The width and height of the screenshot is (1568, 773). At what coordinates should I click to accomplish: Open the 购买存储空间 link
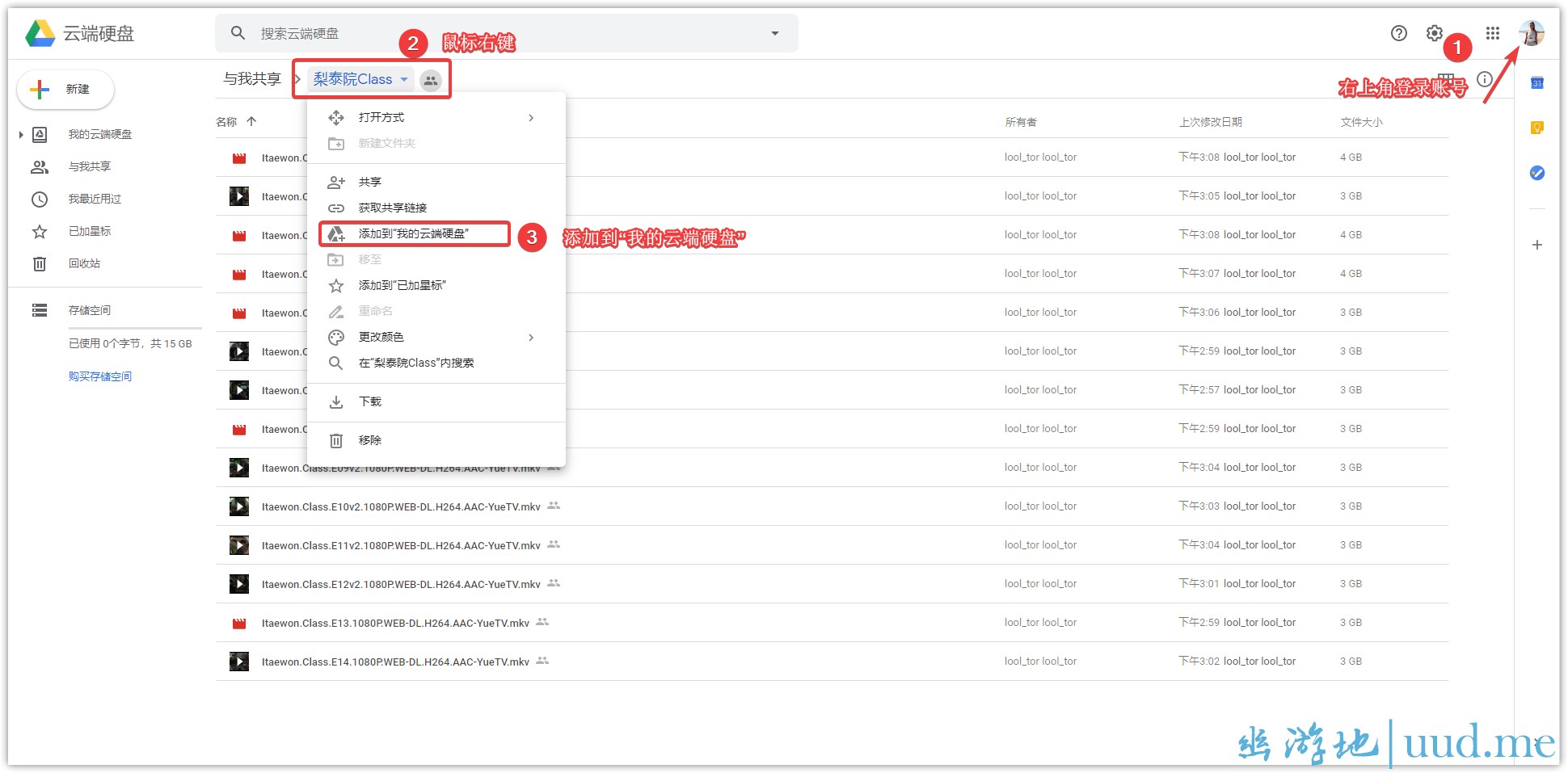pyautogui.click(x=100, y=376)
